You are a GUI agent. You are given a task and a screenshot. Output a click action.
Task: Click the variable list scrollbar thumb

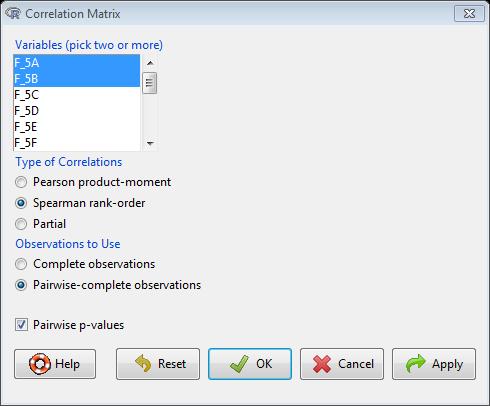coord(149,83)
